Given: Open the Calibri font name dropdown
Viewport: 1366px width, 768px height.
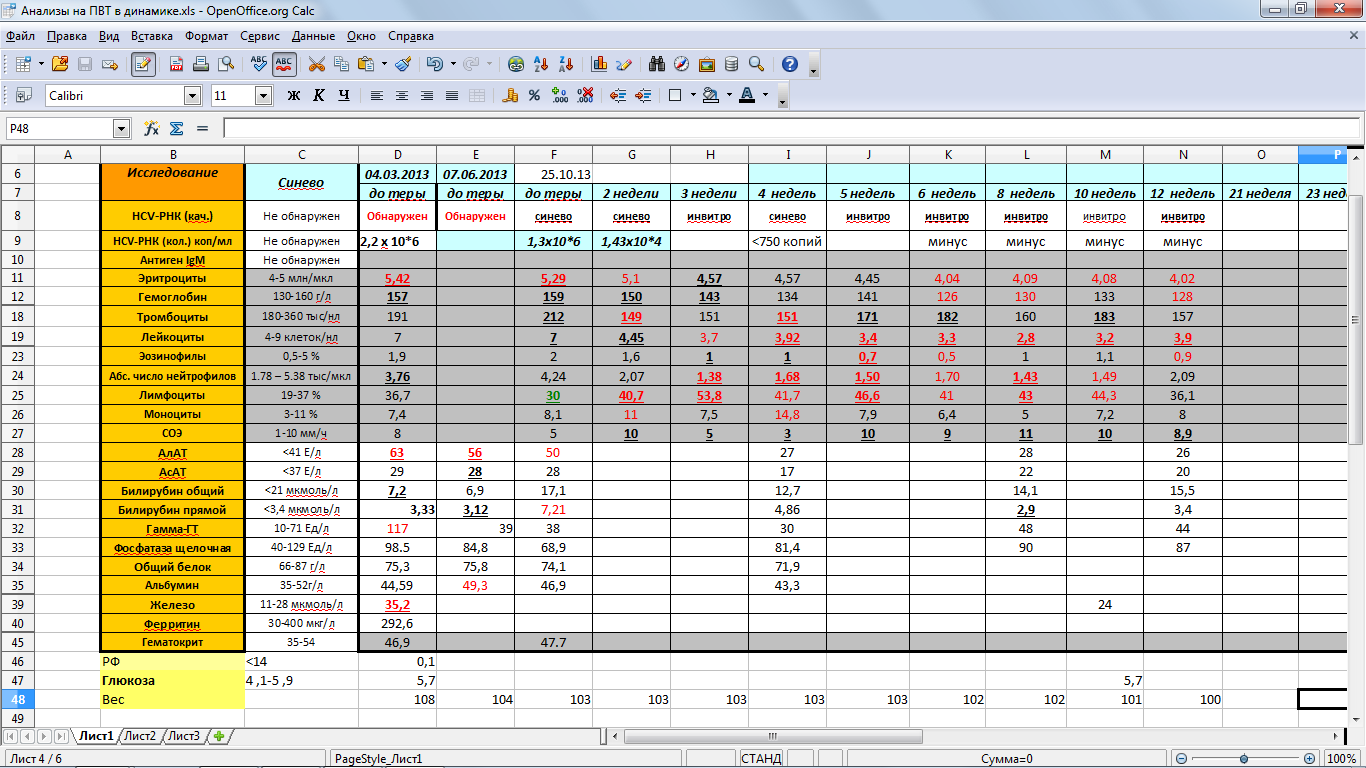Looking at the screenshot, I should (x=192, y=96).
